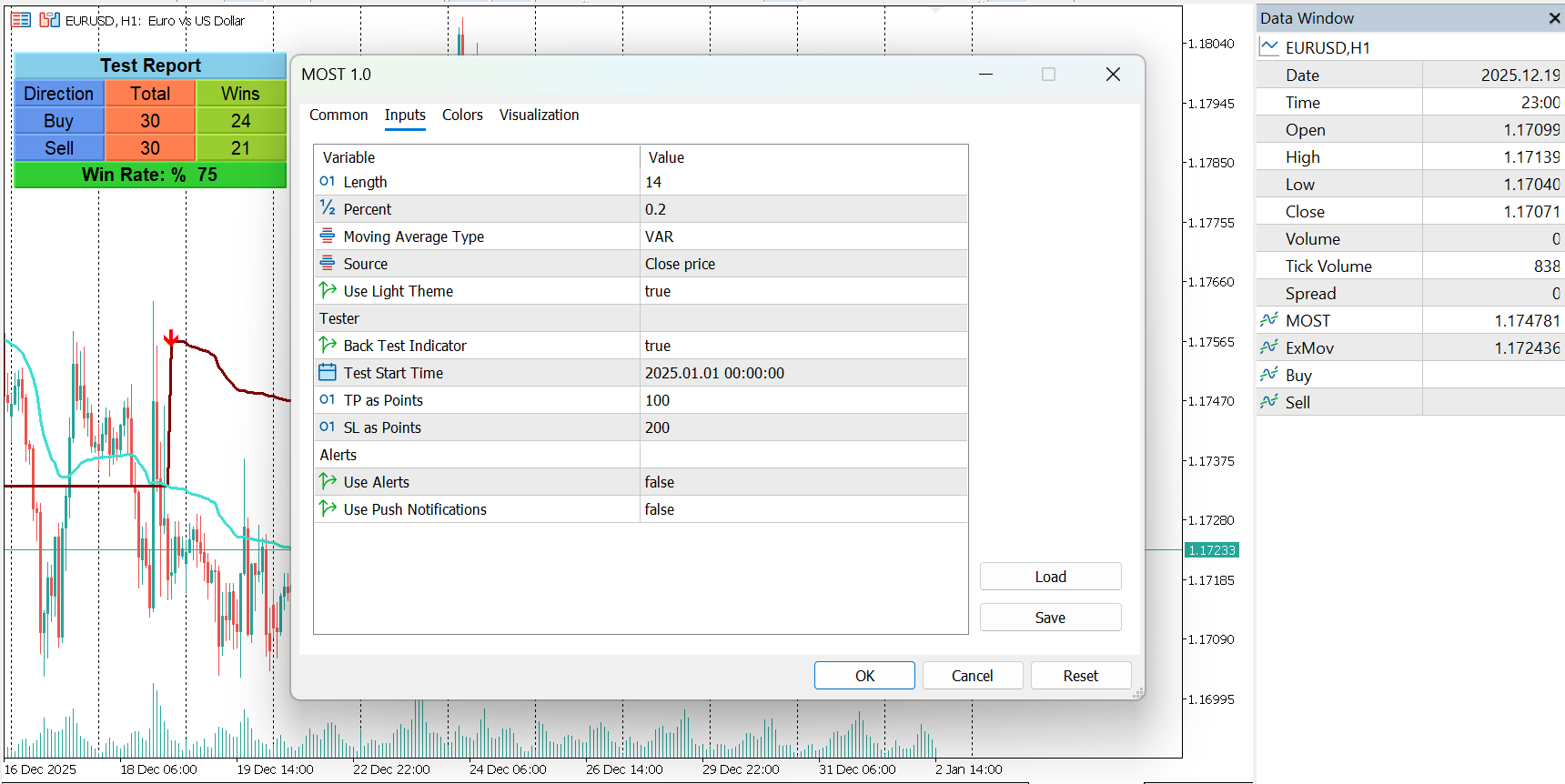Toggle Use Light Theme value true
This screenshot has height=784, width=1565.
point(803,291)
